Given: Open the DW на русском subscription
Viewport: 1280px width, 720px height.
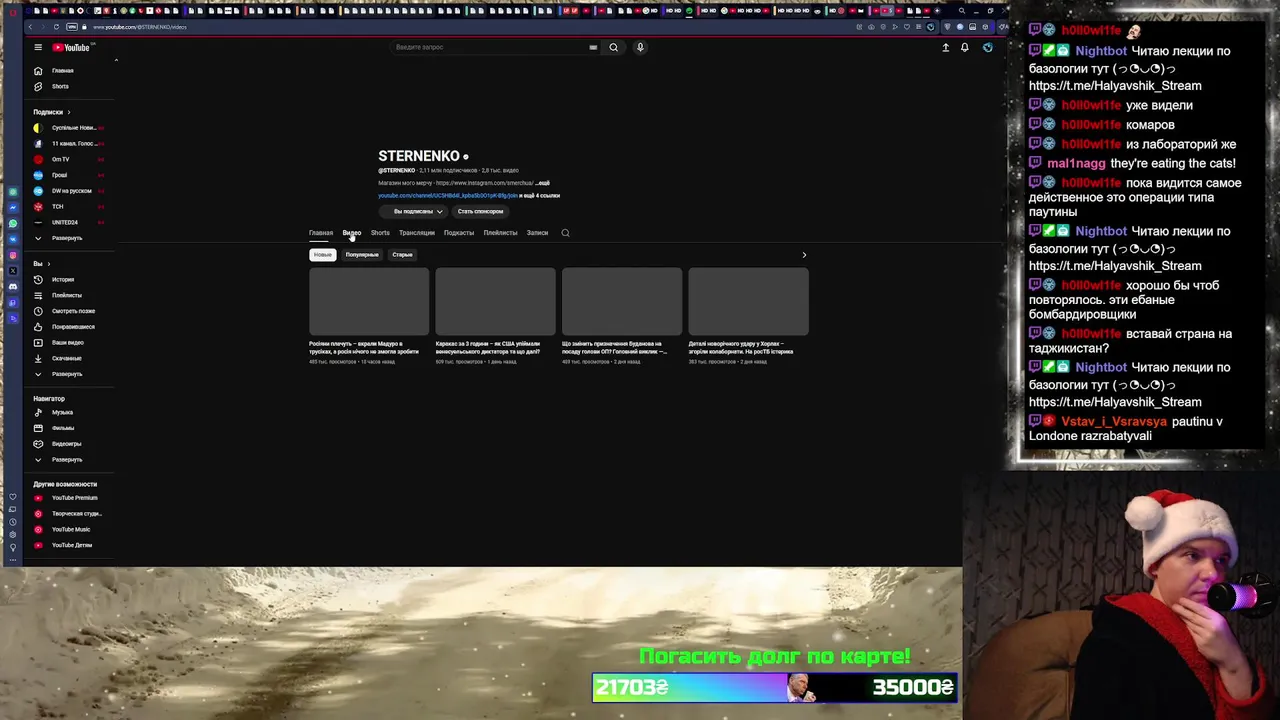Looking at the screenshot, I should [x=68, y=191].
